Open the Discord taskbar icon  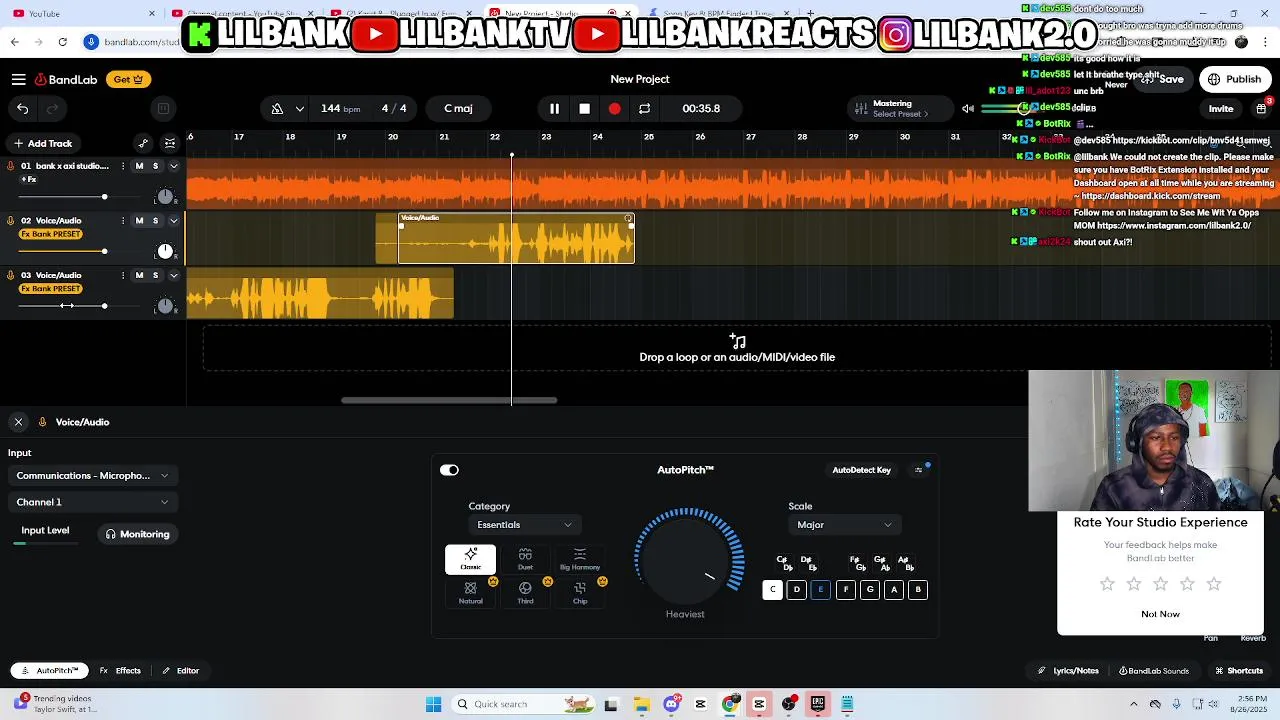[671, 704]
